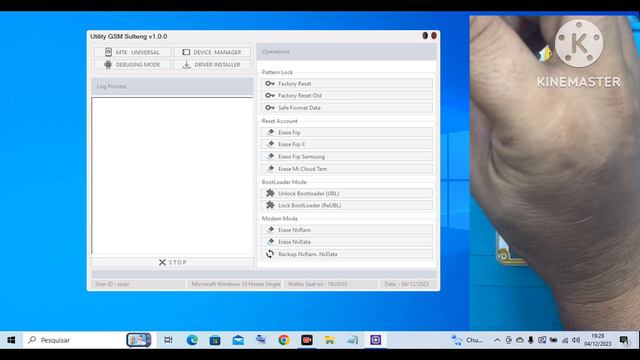
Task: Click the key icon on Factory Reset Old
Action: [270, 96]
